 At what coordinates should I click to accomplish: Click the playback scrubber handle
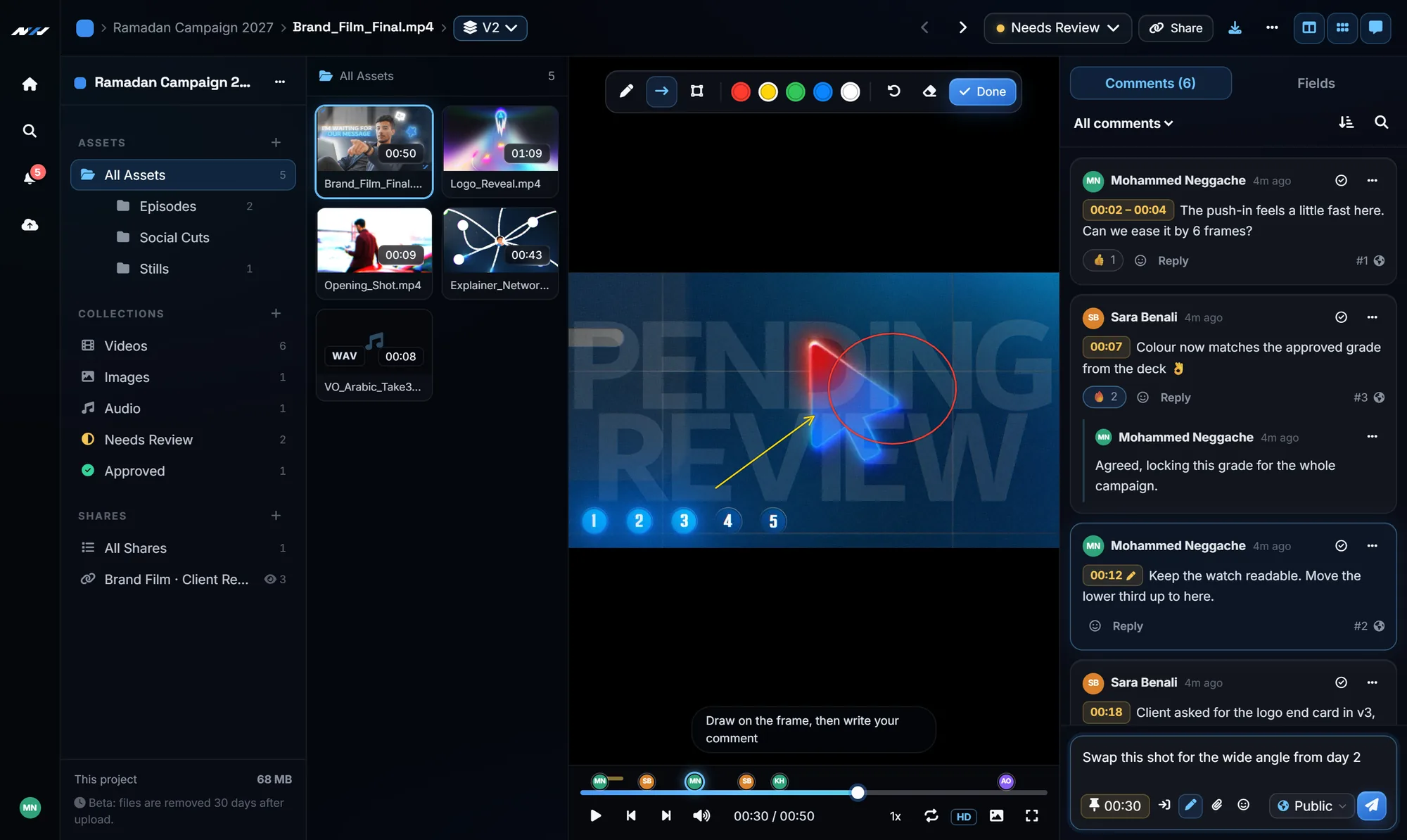click(x=858, y=793)
